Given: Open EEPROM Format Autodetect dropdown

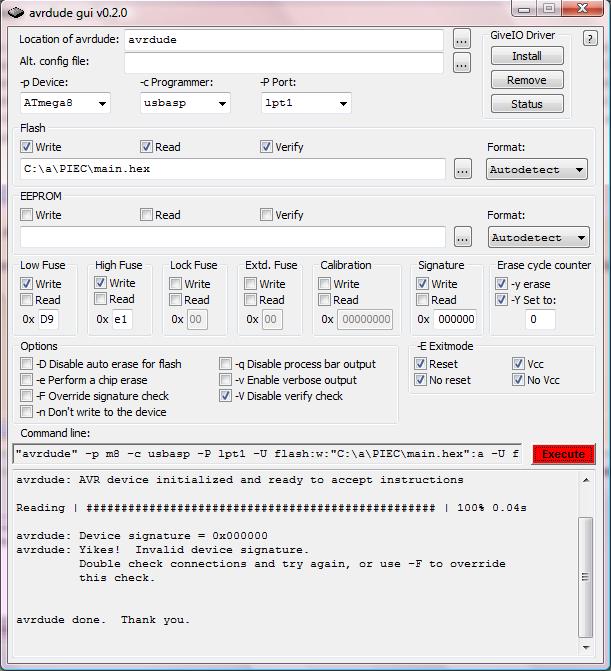Looking at the screenshot, I should (538, 238).
